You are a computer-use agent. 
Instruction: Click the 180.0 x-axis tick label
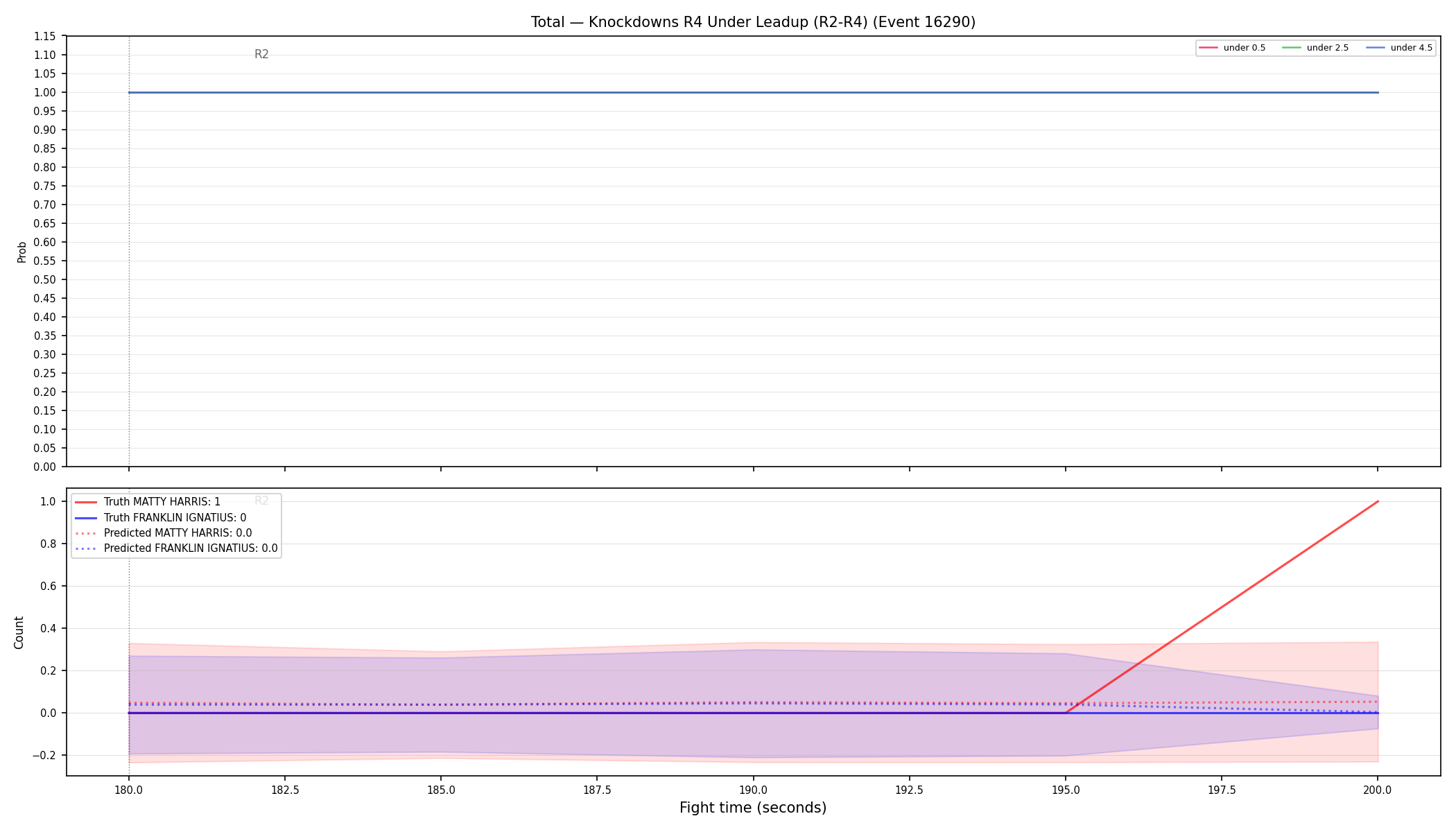point(128,790)
